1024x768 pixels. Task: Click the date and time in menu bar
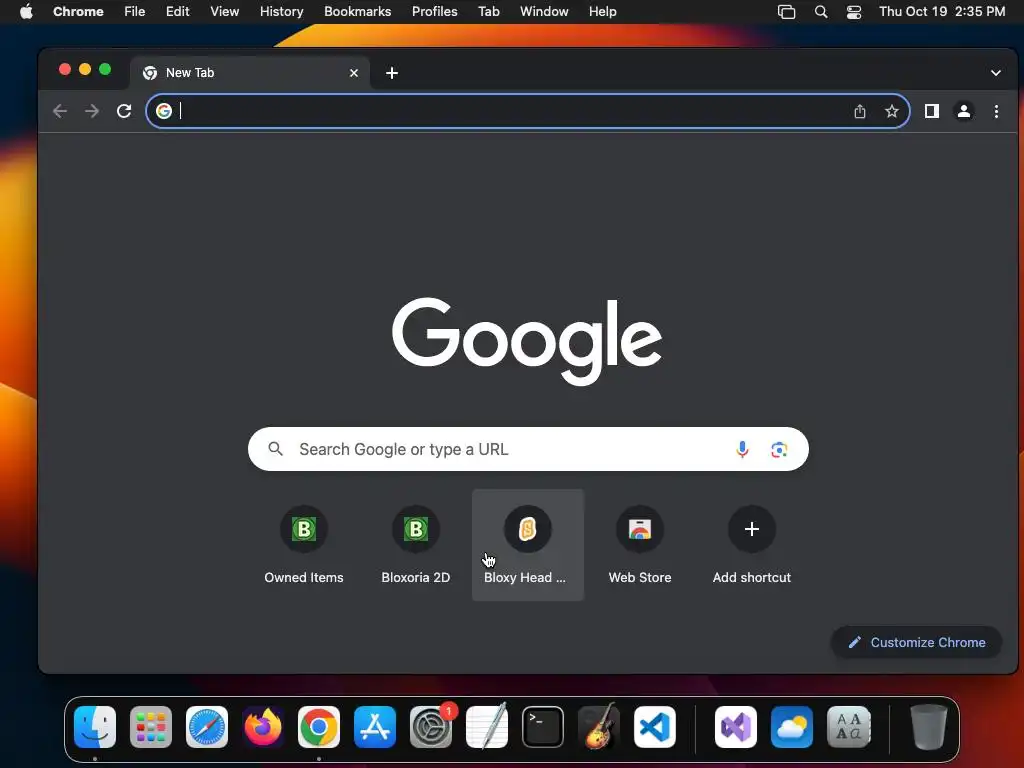pos(942,12)
